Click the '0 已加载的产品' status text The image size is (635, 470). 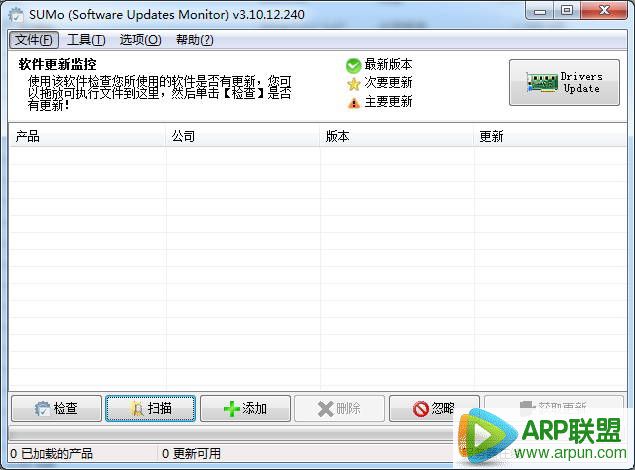tap(51, 453)
